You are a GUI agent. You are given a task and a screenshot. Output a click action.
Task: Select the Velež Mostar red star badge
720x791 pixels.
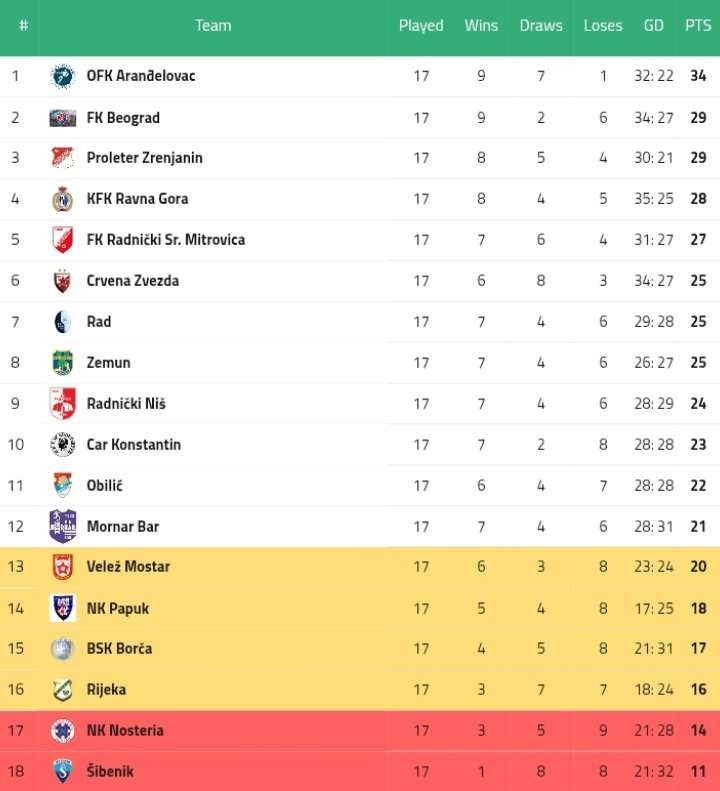pos(63,567)
